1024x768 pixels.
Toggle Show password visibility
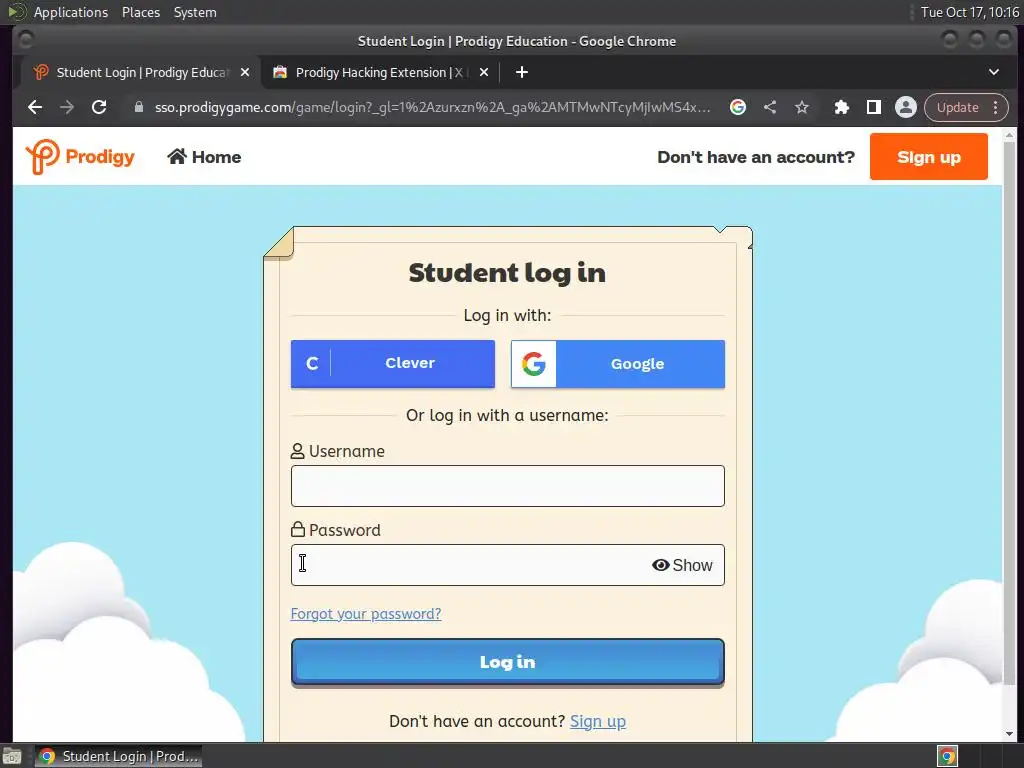tap(682, 566)
